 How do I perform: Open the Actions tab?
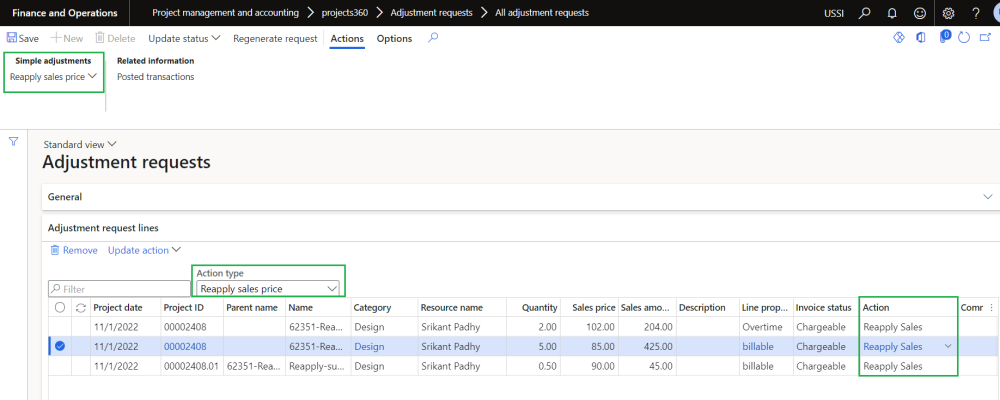click(x=346, y=38)
